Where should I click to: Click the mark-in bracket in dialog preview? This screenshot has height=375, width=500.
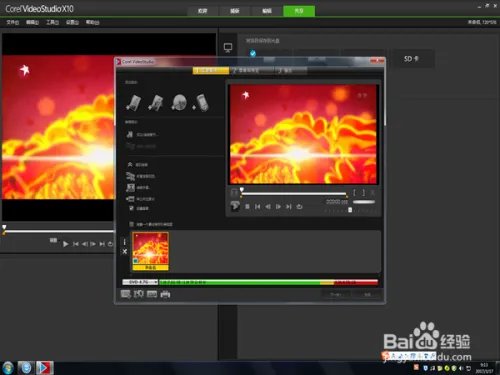[354, 193]
